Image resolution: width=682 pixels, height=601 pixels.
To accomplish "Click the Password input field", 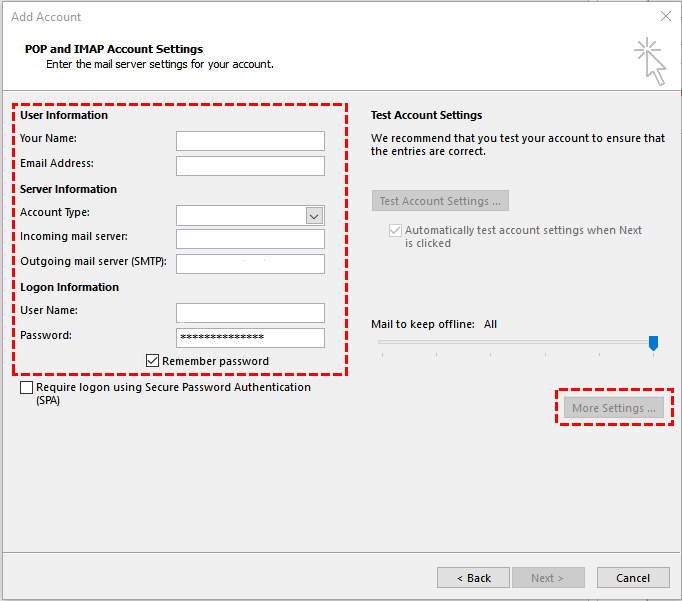I will (x=250, y=338).
